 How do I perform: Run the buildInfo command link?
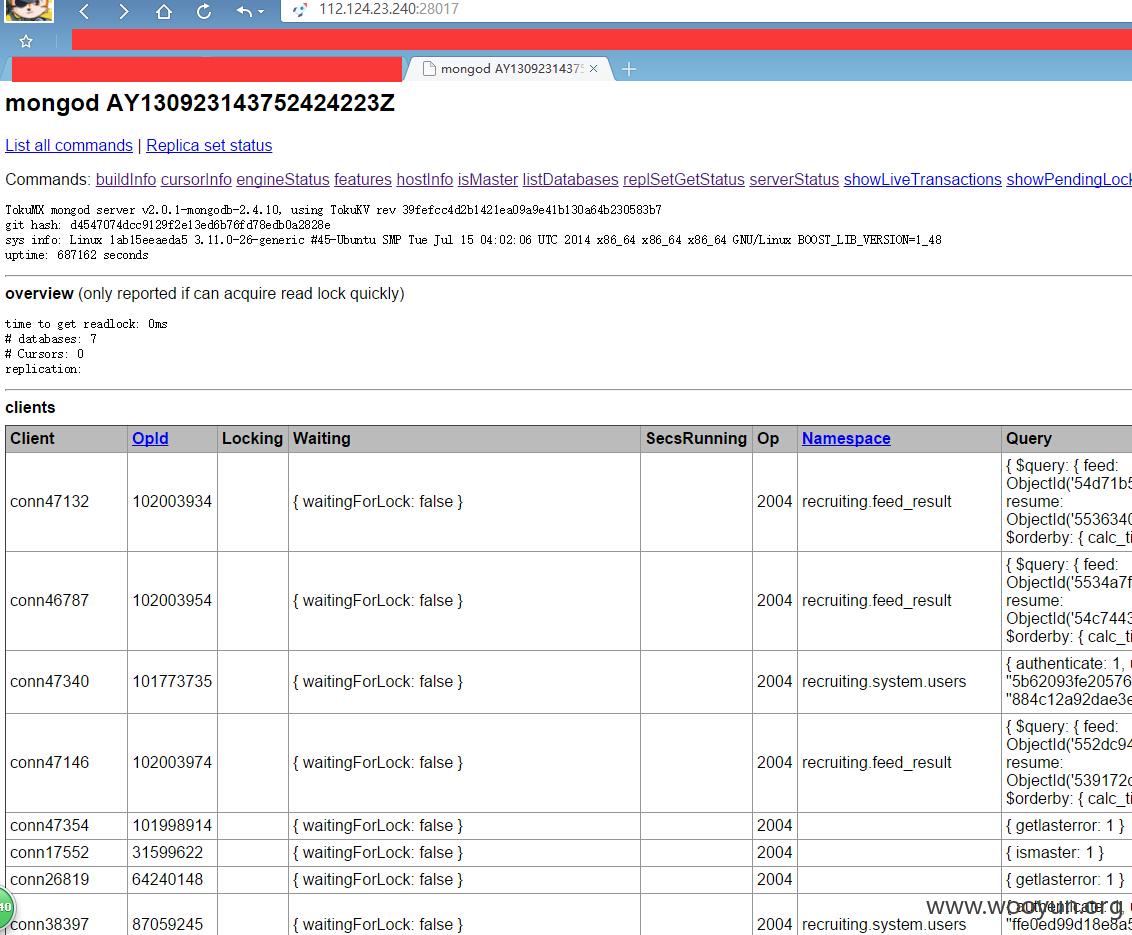(126, 179)
